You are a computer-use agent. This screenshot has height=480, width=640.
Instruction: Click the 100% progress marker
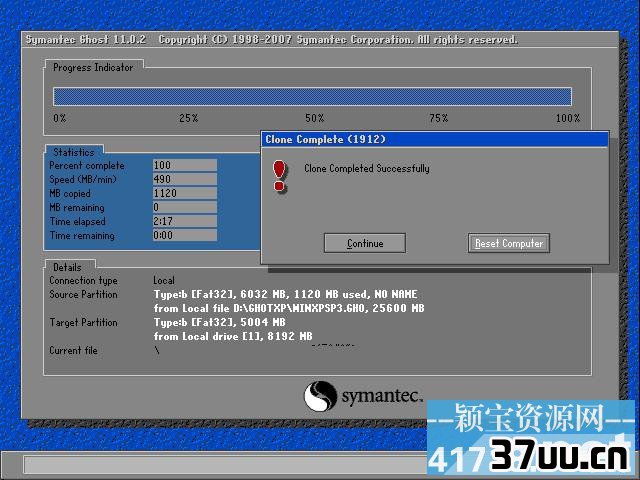[568, 118]
